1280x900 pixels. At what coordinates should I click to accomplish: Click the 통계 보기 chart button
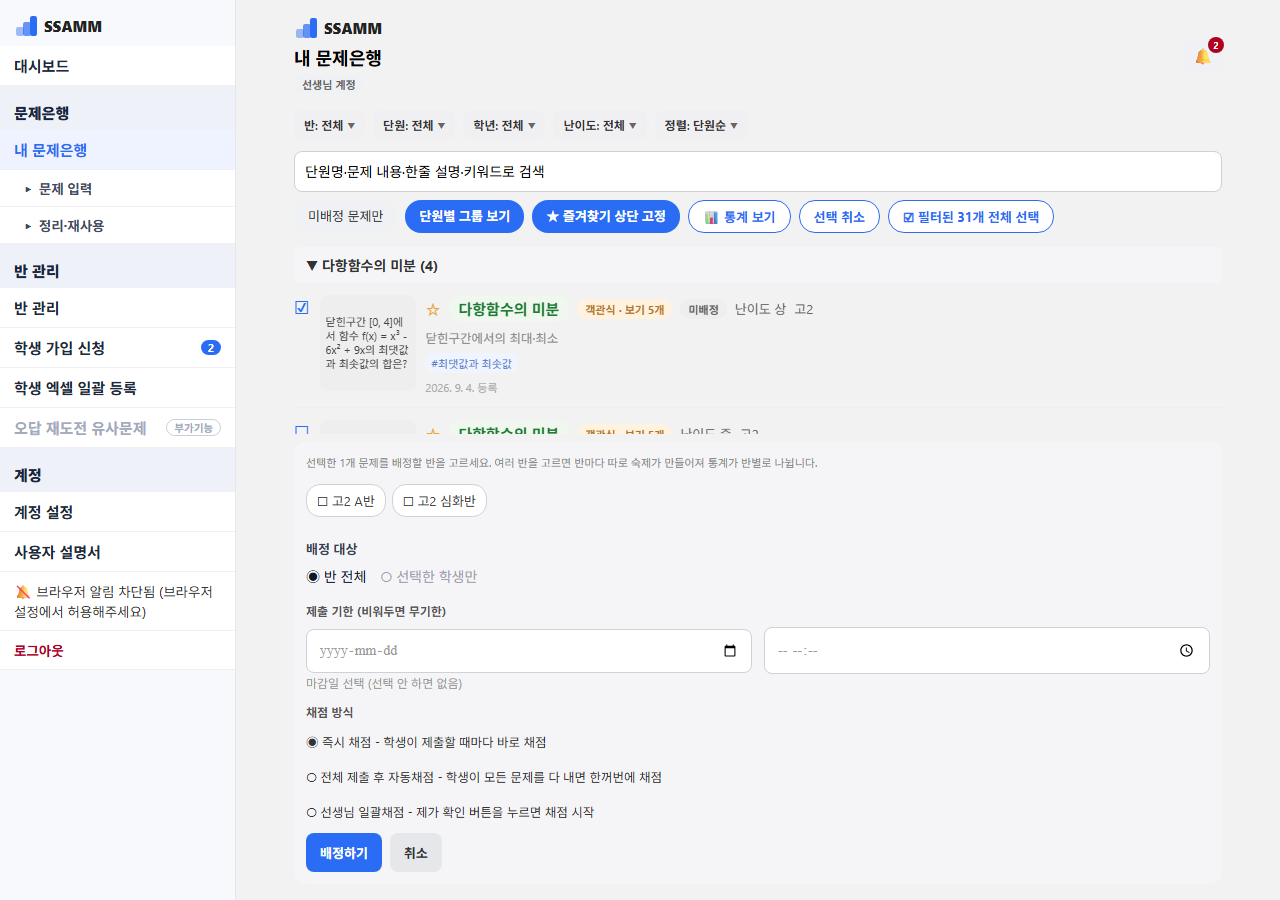point(739,217)
